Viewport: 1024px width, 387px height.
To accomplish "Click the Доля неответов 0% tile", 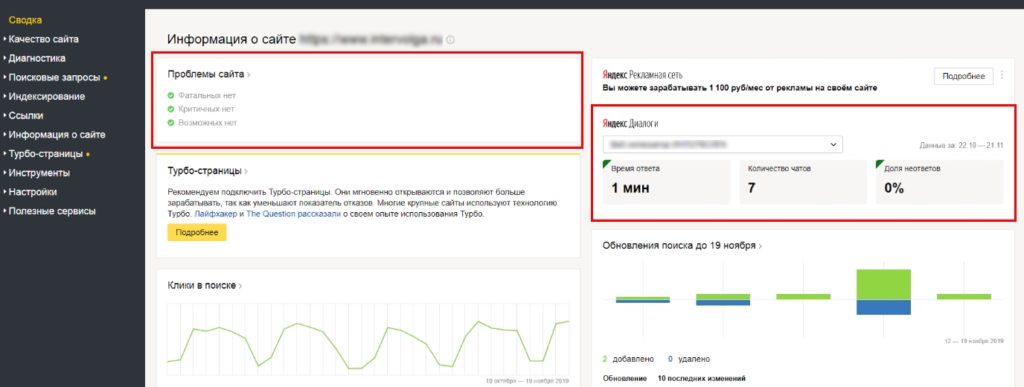I will pos(939,181).
